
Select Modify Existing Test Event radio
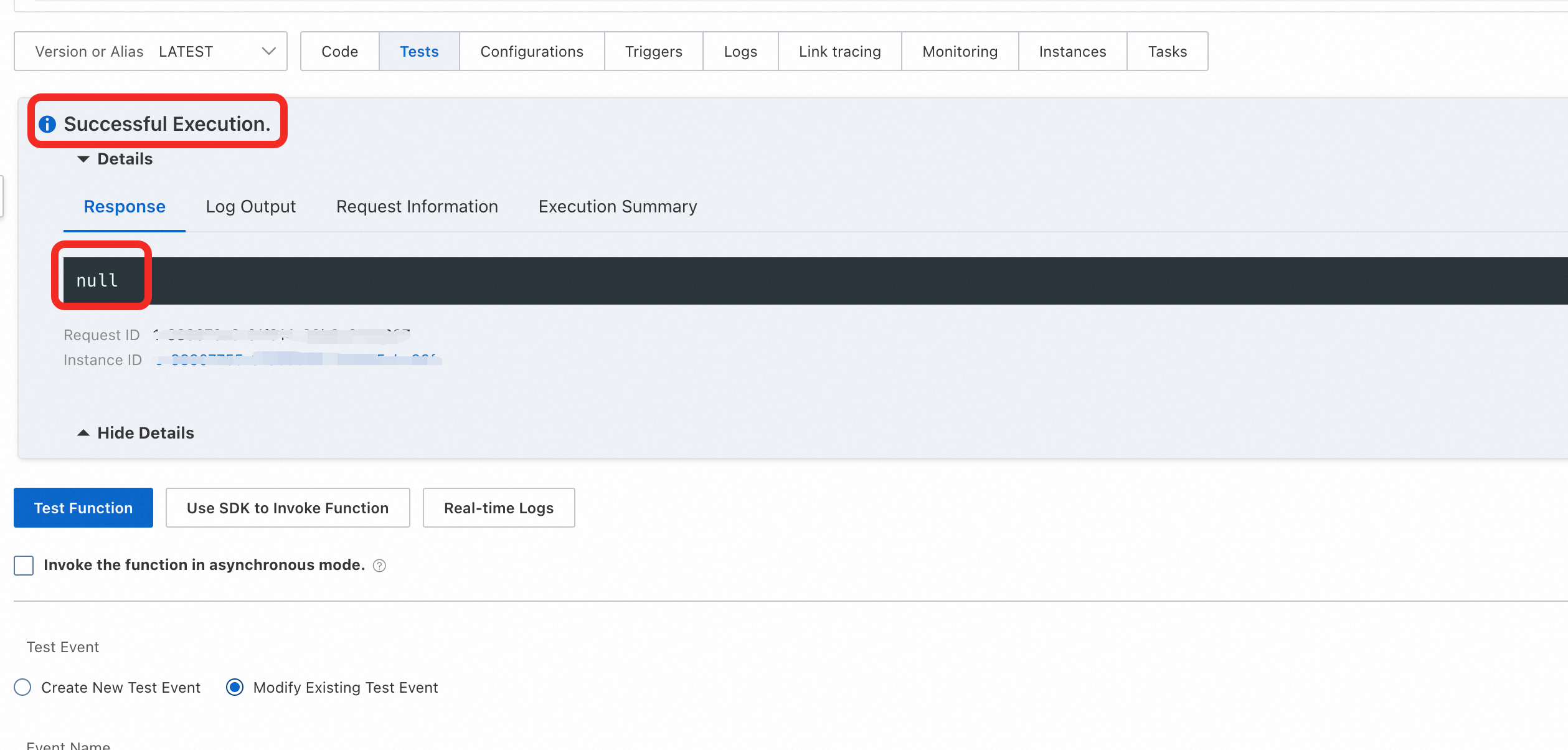tap(235, 688)
